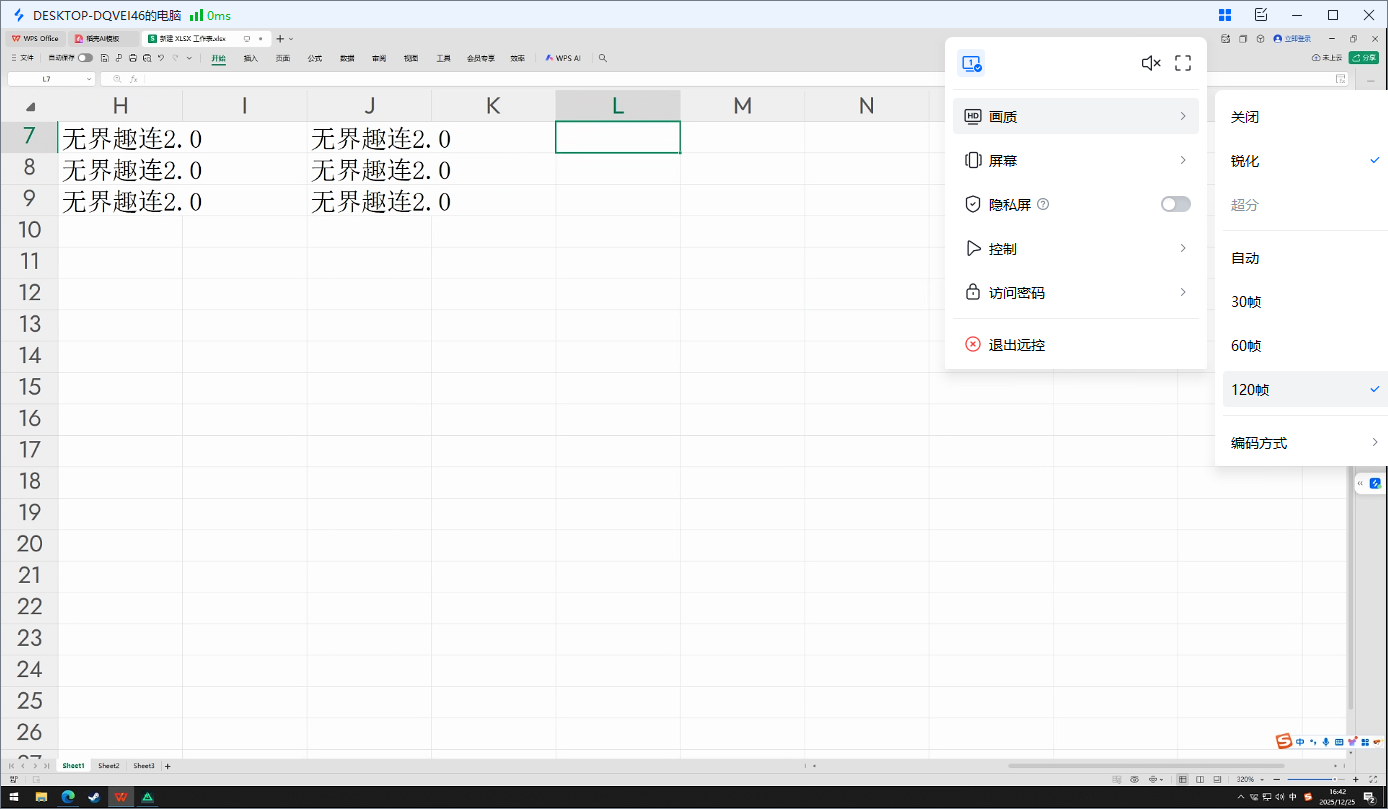Click cell H7 containing 无界趣连2.0
This screenshot has height=809, width=1388.
point(120,138)
